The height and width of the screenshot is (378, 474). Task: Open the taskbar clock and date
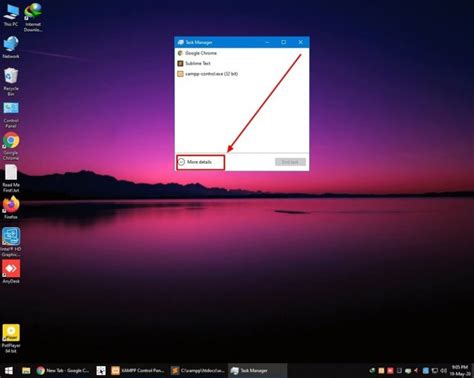tap(460, 370)
